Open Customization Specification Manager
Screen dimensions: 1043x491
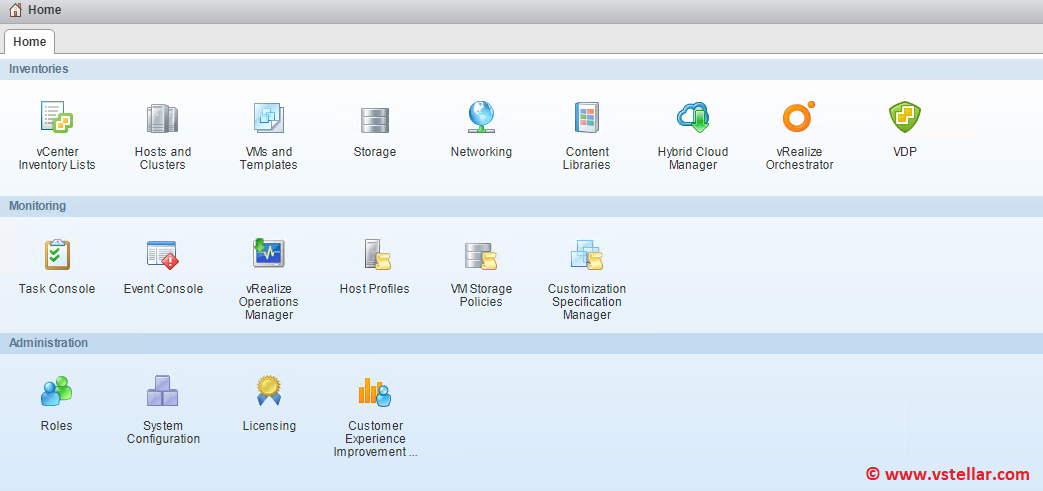click(x=587, y=255)
